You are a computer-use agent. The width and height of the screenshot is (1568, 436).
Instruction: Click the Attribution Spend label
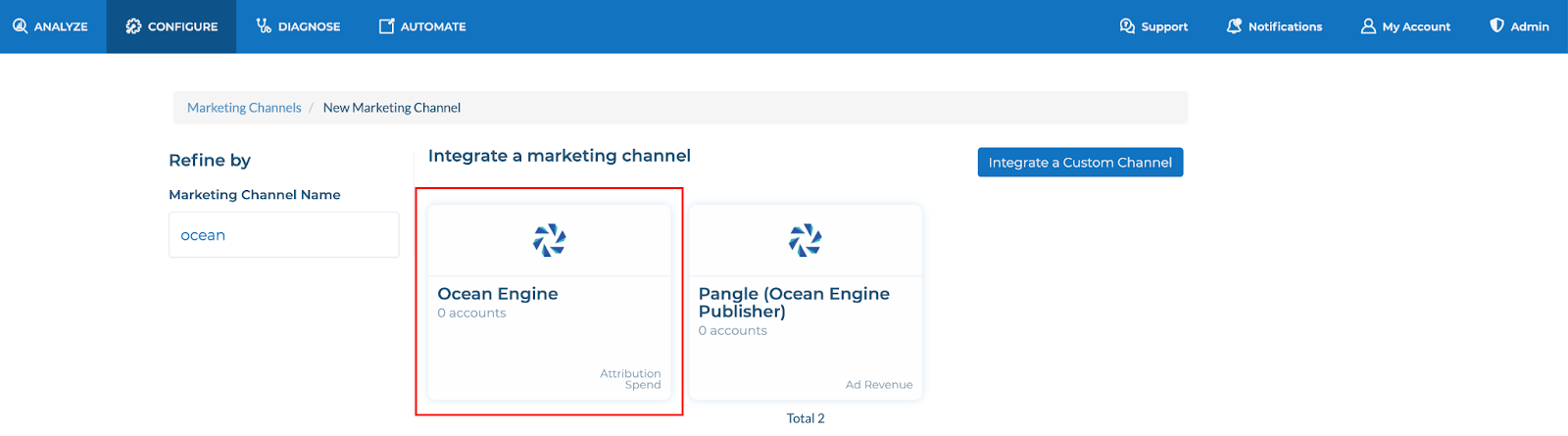tap(630, 379)
